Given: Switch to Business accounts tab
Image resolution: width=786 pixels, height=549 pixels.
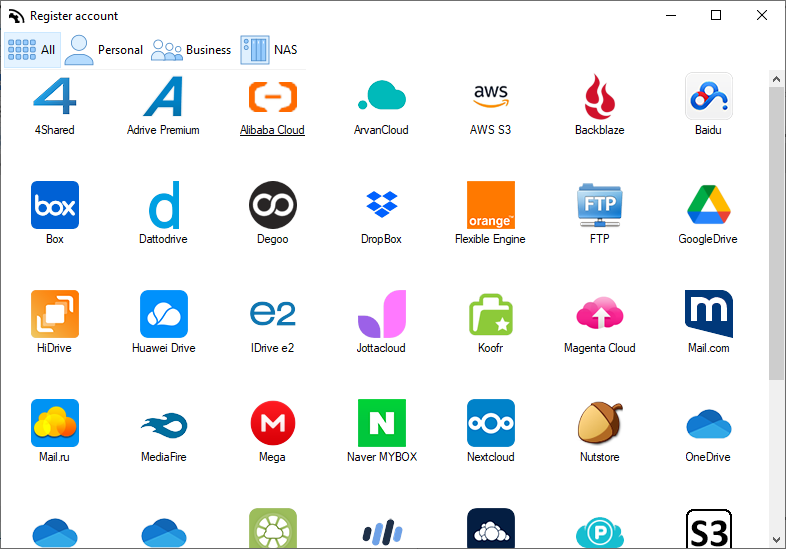Looking at the screenshot, I should point(191,50).
